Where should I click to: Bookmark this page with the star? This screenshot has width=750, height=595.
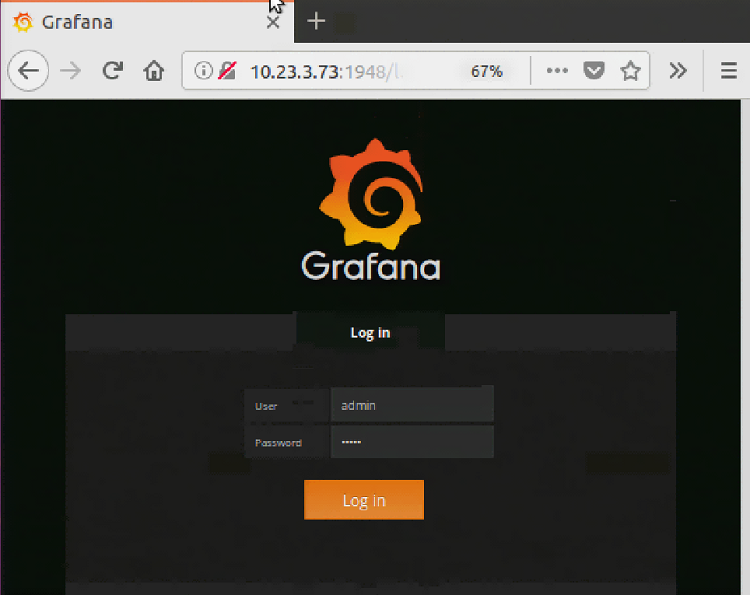click(630, 71)
